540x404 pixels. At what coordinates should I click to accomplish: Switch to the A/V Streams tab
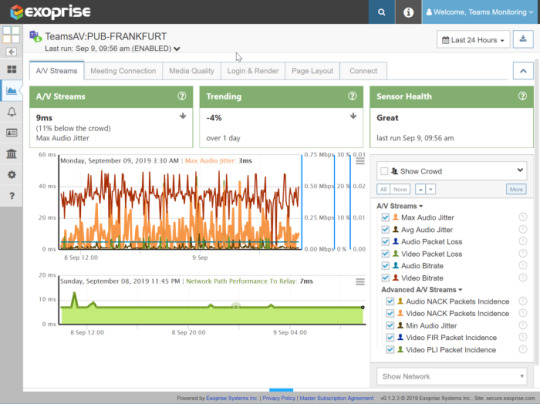point(56,71)
